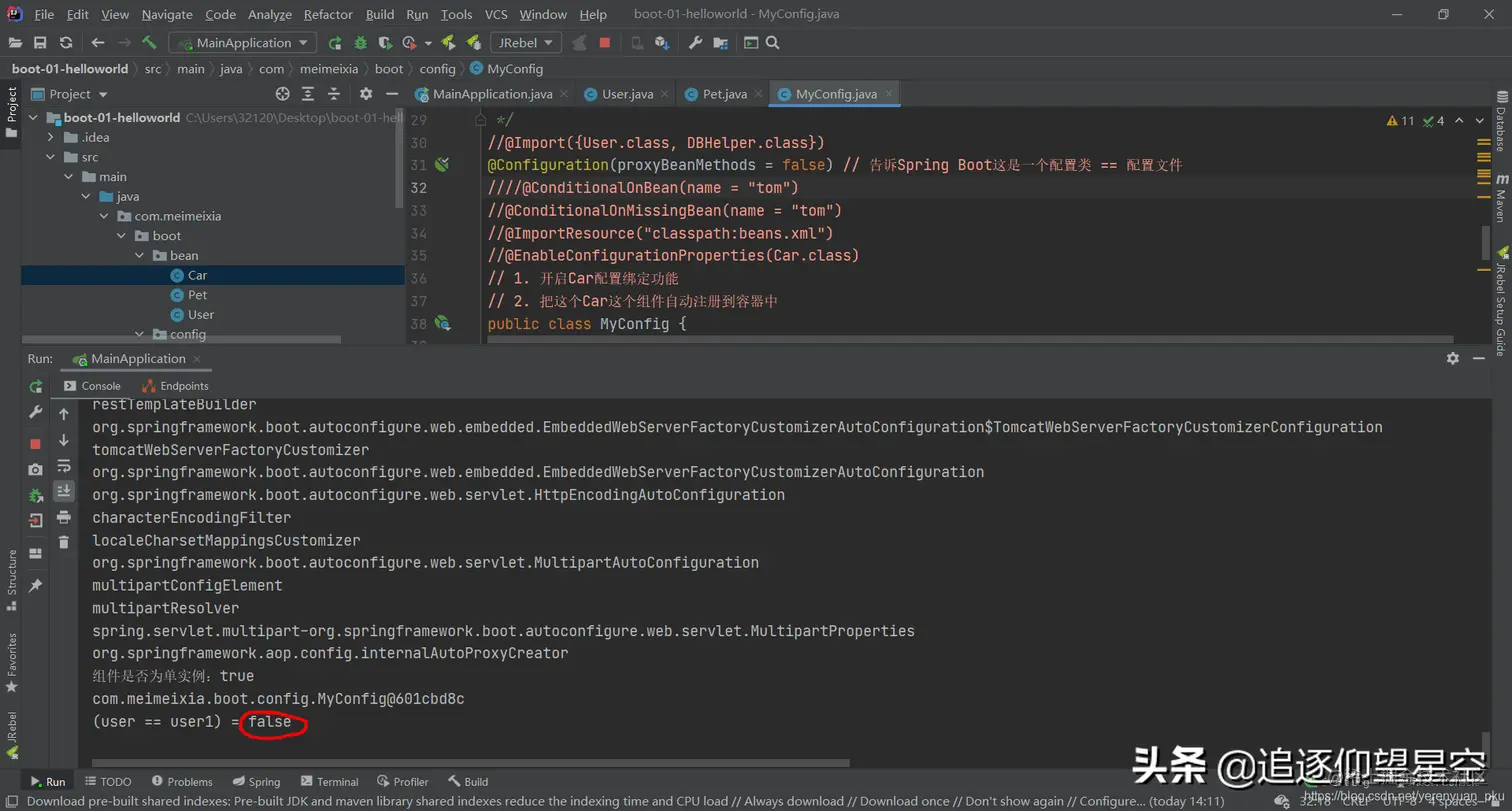1512x811 pixels.
Task: Select the Car class in project tree
Action: [197, 275]
